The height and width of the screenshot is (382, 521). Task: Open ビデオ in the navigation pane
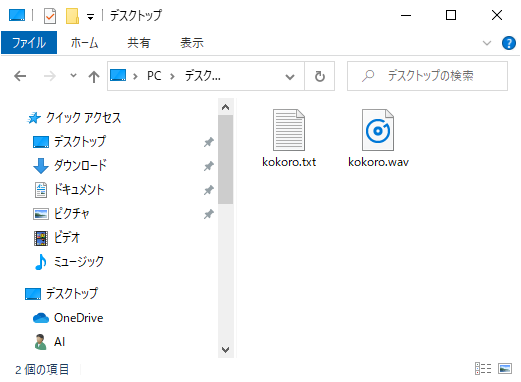click(x=67, y=237)
